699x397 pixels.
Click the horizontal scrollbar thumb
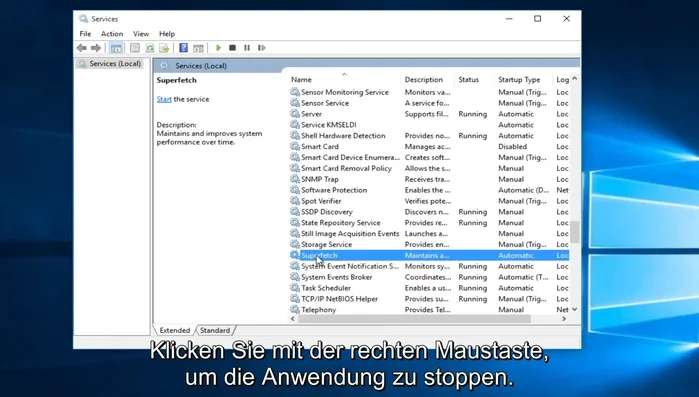414,319
